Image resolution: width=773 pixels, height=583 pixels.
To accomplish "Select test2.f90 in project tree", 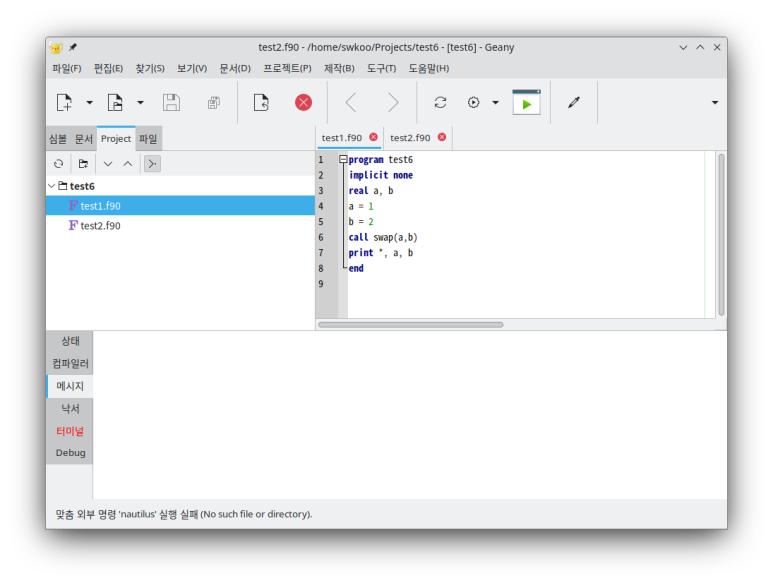I will pos(180,225).
